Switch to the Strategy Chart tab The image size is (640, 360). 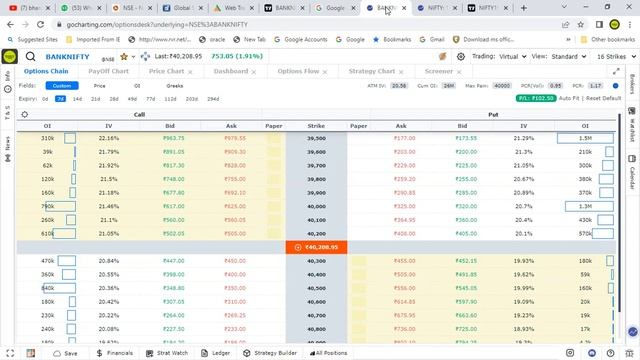point(372,71)
